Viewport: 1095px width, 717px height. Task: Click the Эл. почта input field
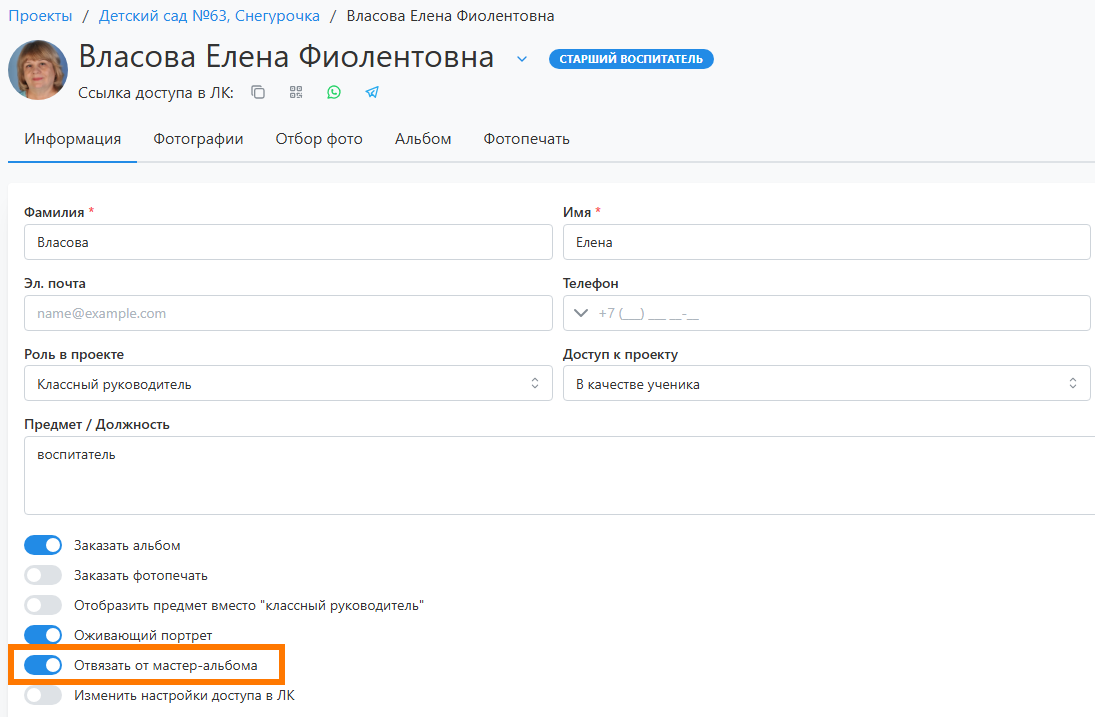click(288, 313)
